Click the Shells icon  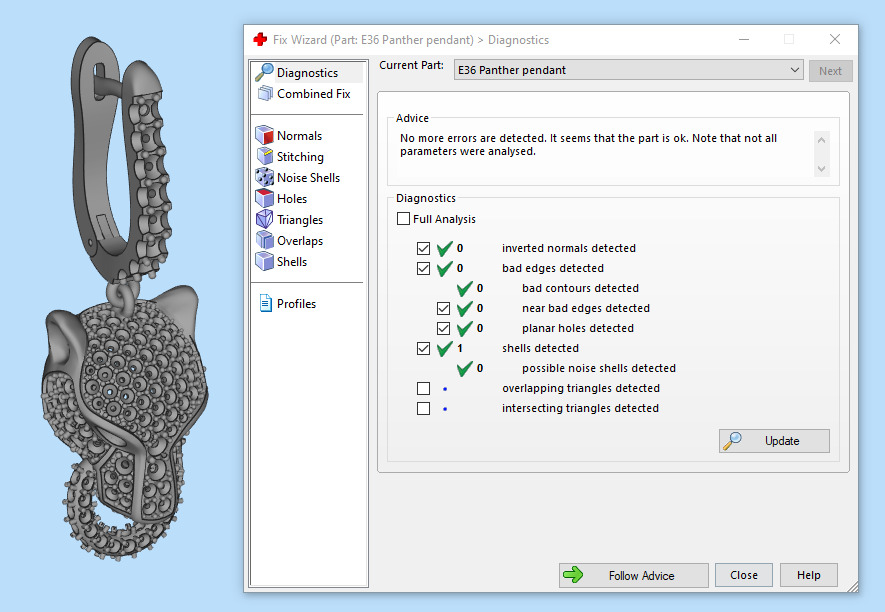coord(264,261)
